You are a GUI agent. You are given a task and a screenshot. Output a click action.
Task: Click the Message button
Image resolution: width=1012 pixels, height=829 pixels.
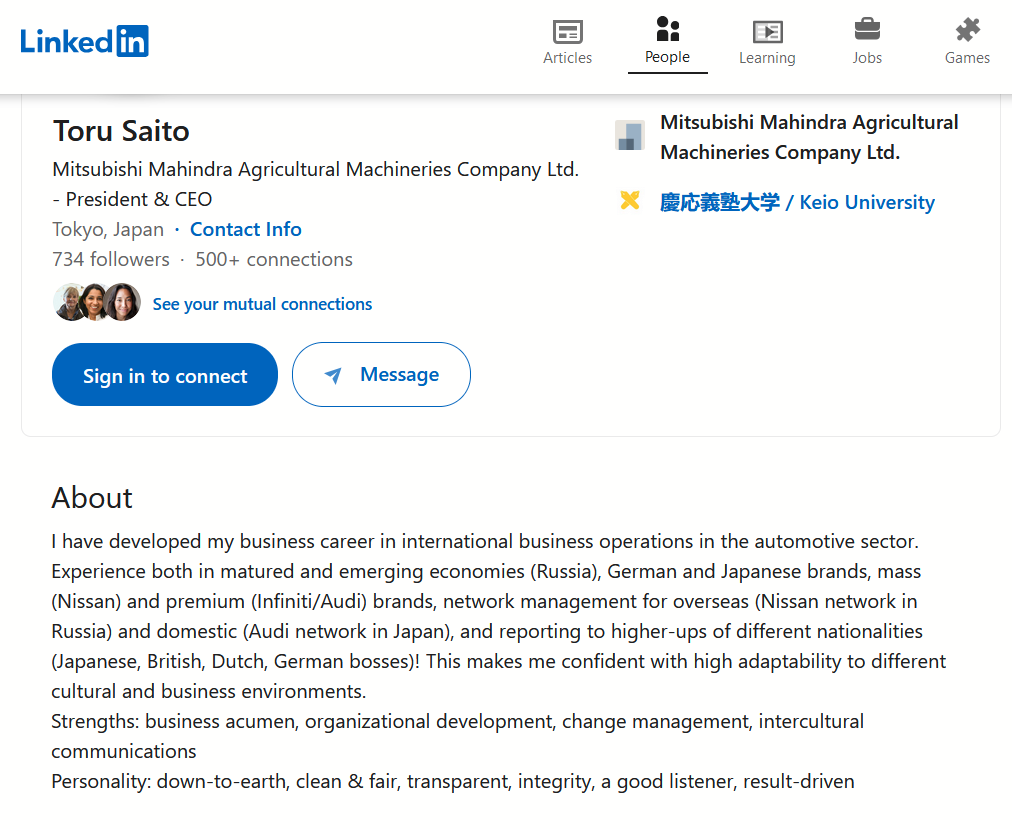coord(381,374)
